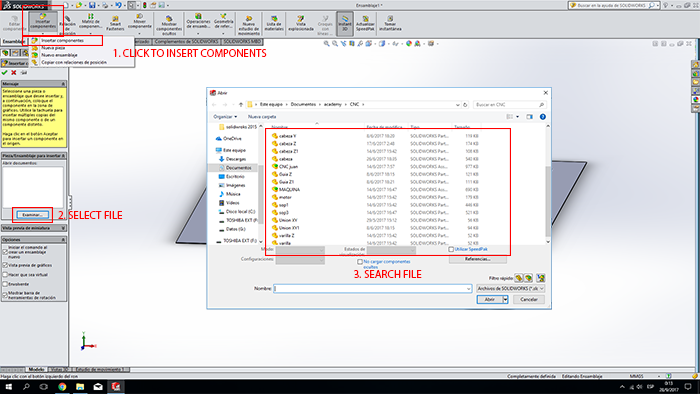The width and height of the screenshot is (700, 394).
Task: Expand the Vista previa de miniatura section
Action: (x=63, y=228)
